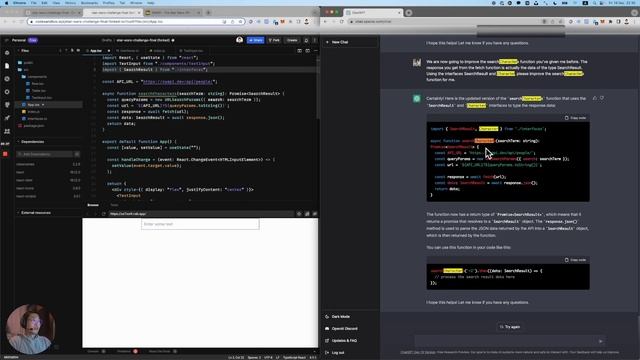Click Try again in ChatGPT
This screenshot has height=360, width=640.
point(510,327)
